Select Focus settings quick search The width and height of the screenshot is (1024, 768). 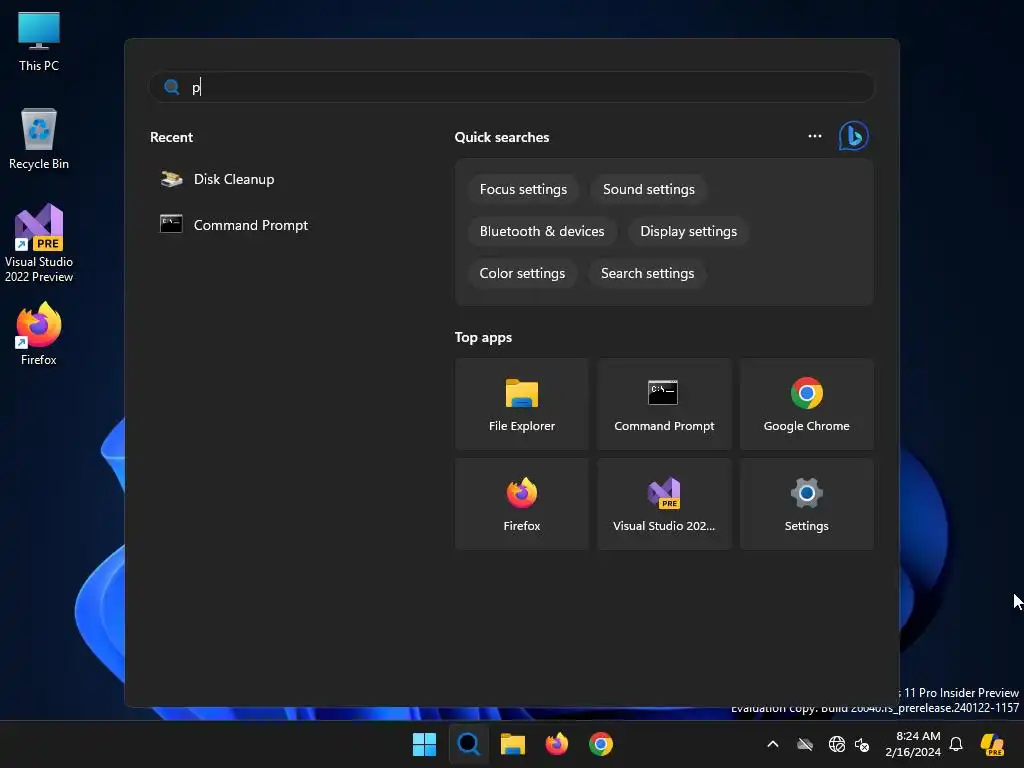click(523, 189)
